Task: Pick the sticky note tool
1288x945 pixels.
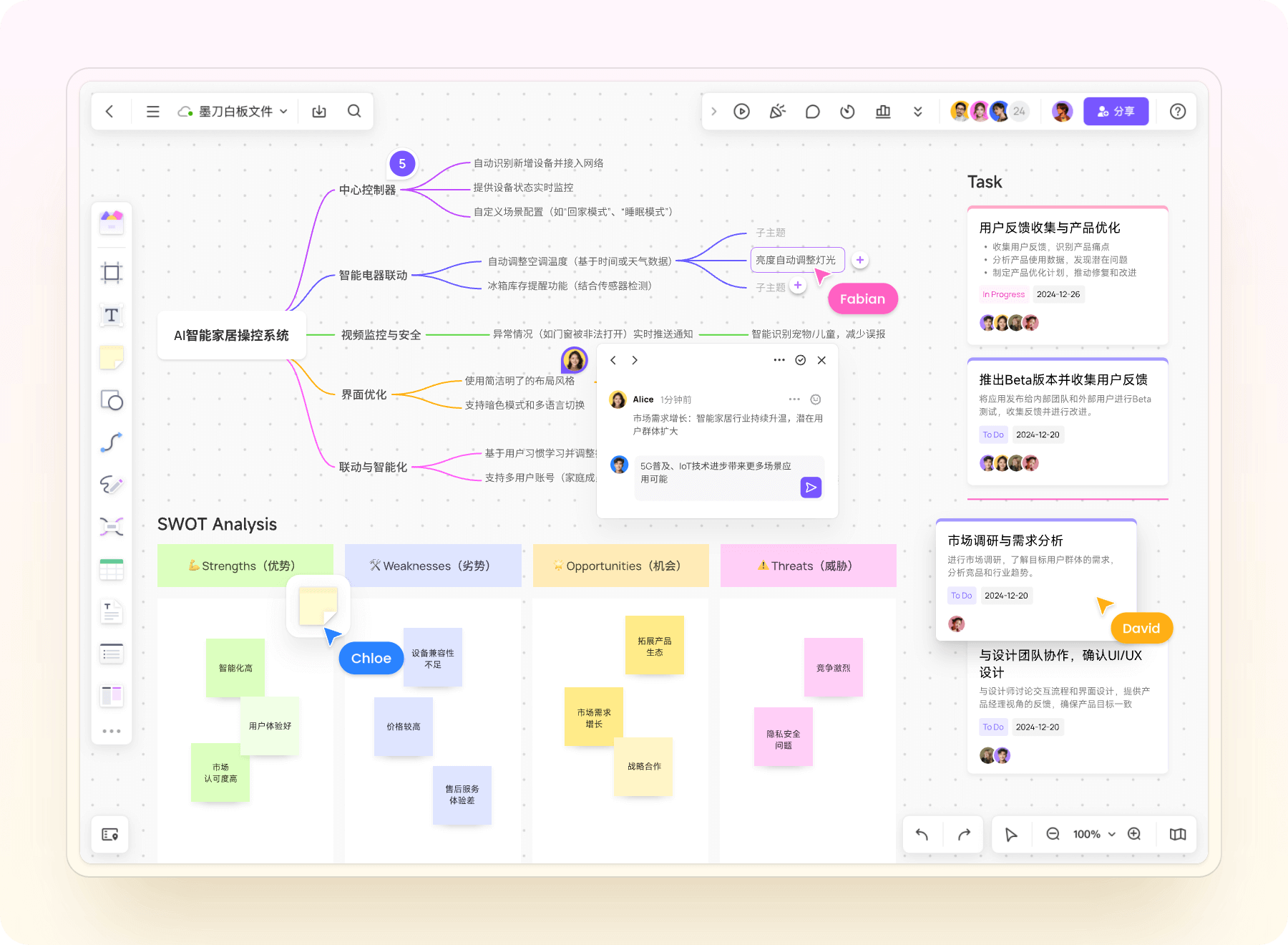Action: 112,357
